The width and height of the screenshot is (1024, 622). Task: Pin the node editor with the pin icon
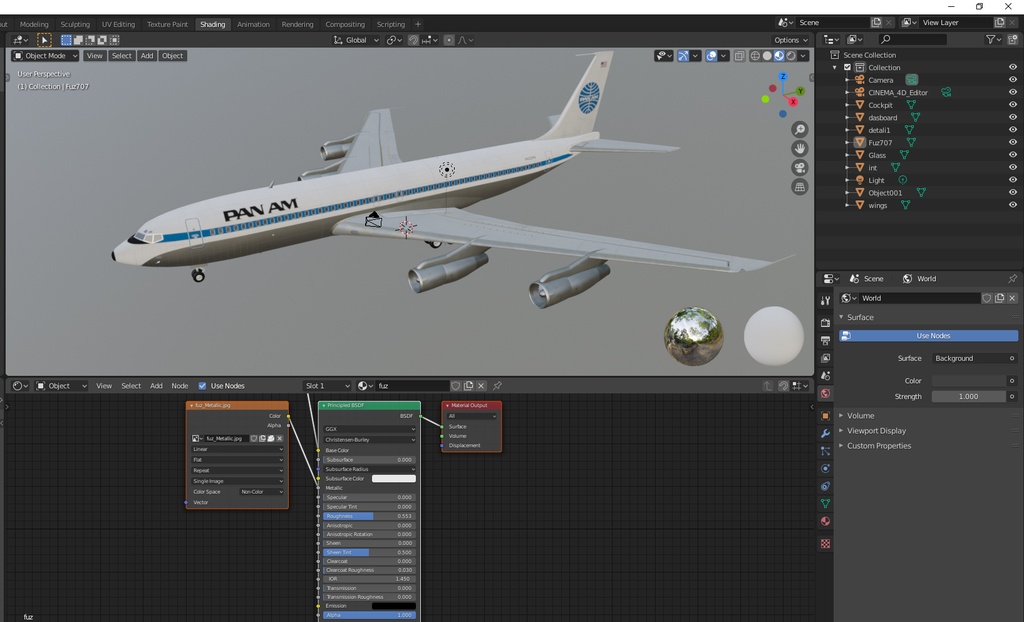(x=497, y=386)
